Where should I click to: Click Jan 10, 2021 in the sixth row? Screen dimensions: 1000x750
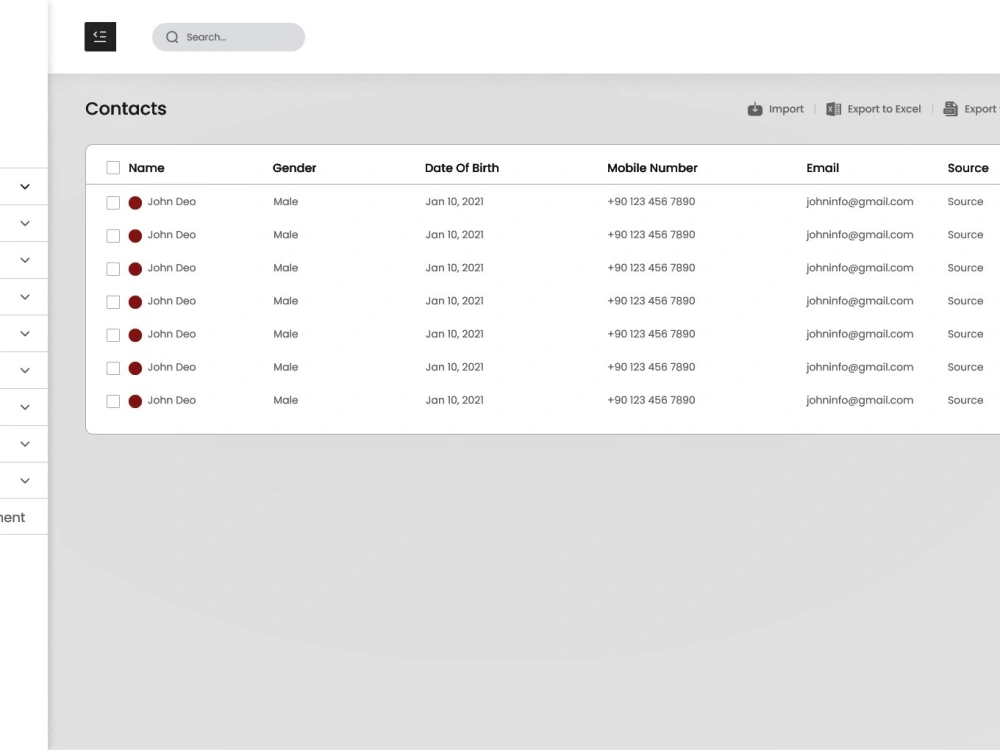point(455,367)
